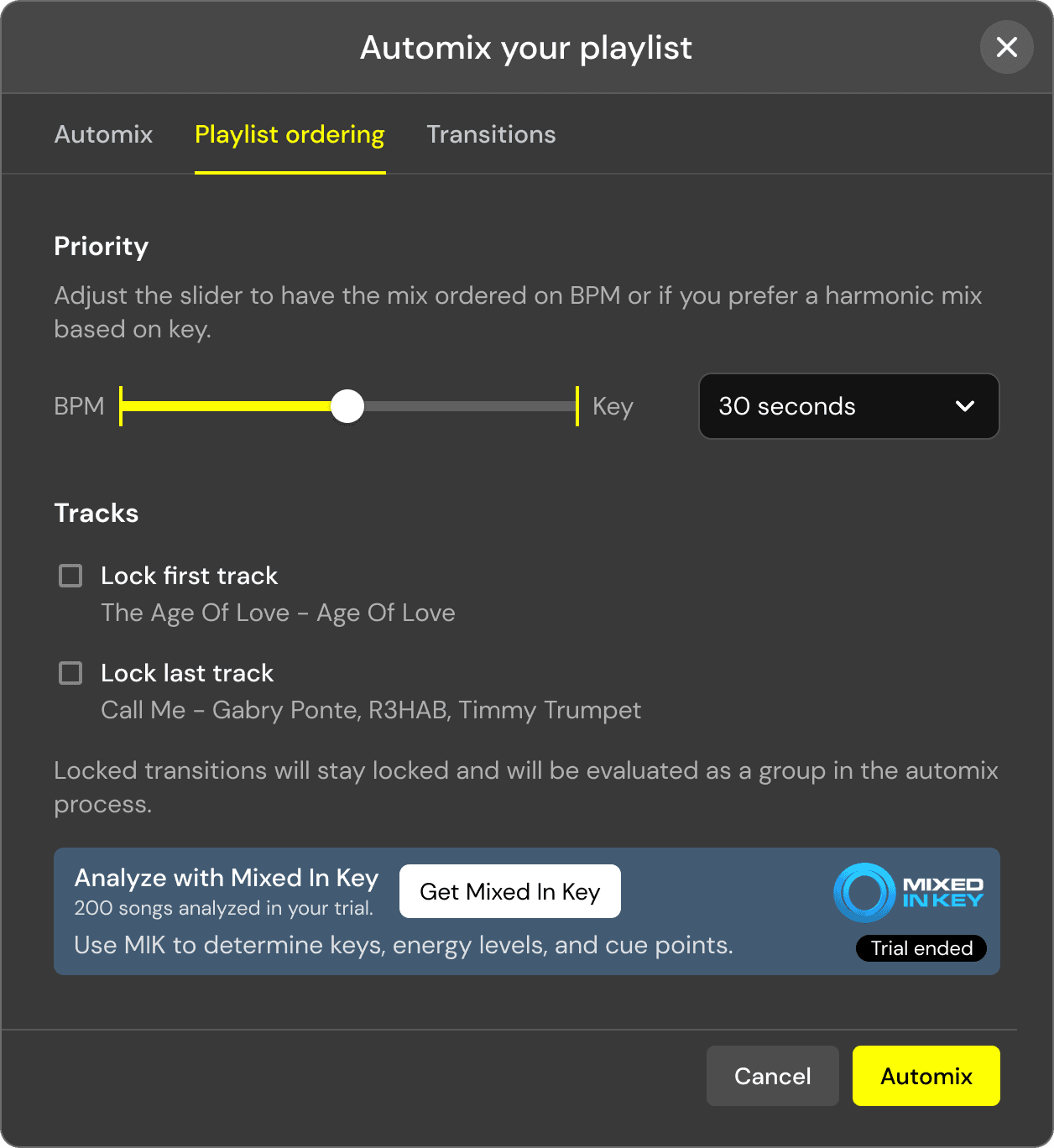This screenshot has width=1054, height=1148.
Task: Click the chevron inside the 30 seconds selector
Action: (x=963, y=406)
